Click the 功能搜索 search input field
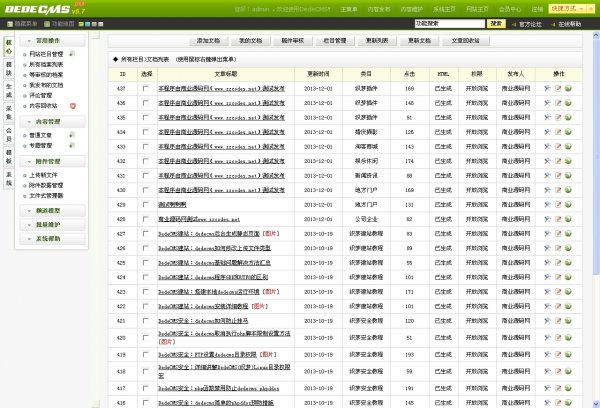Image resolution: width=600 pixels, height=408 pixels. 450,24
